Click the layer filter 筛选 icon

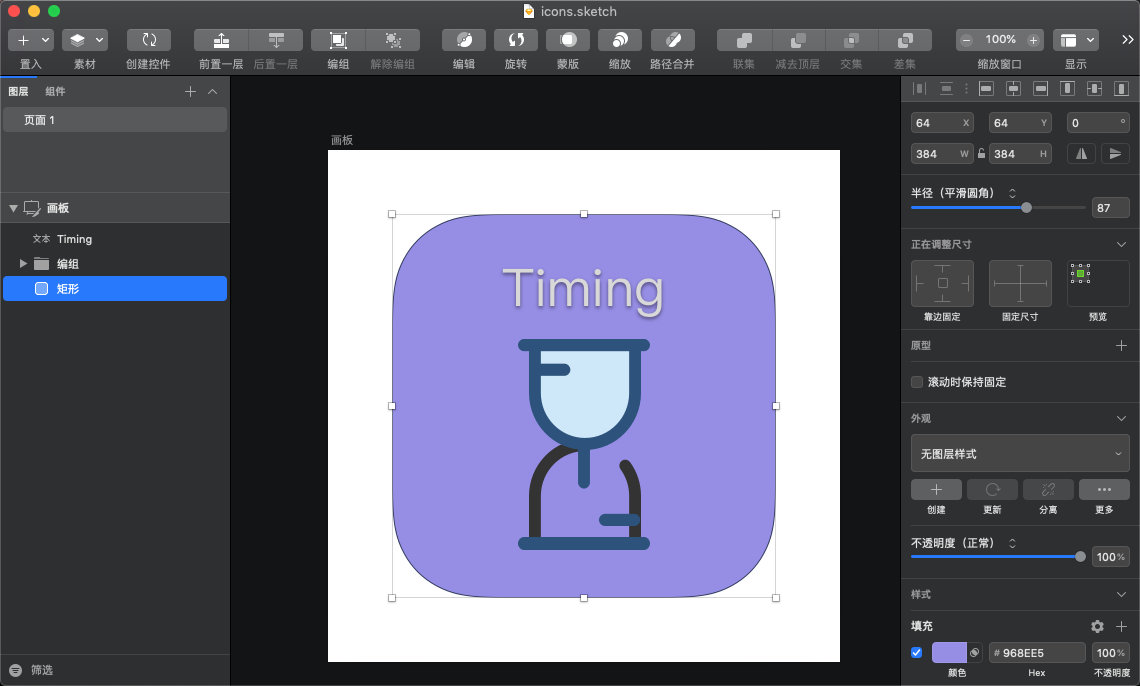click(x=15, y=670)
